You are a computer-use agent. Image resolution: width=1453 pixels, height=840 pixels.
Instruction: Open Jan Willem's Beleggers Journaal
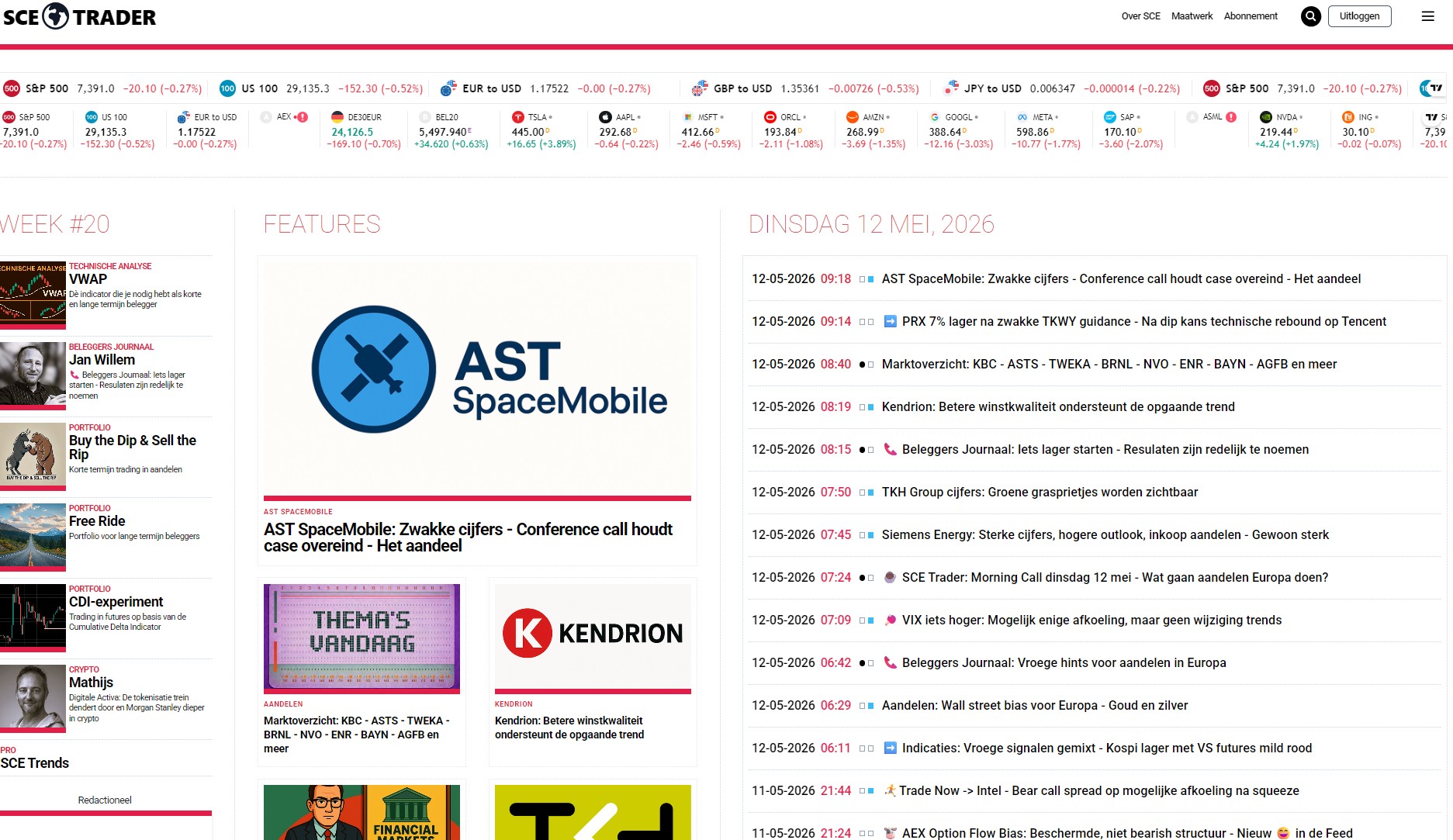[102, 360]
